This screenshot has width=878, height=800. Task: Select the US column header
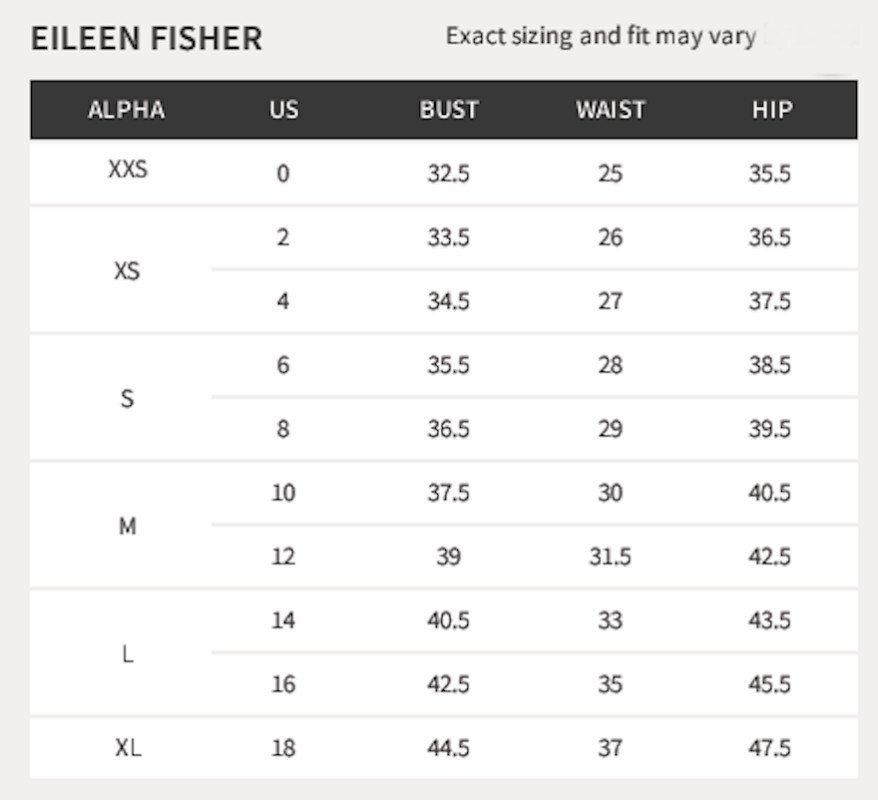point(284,110)
